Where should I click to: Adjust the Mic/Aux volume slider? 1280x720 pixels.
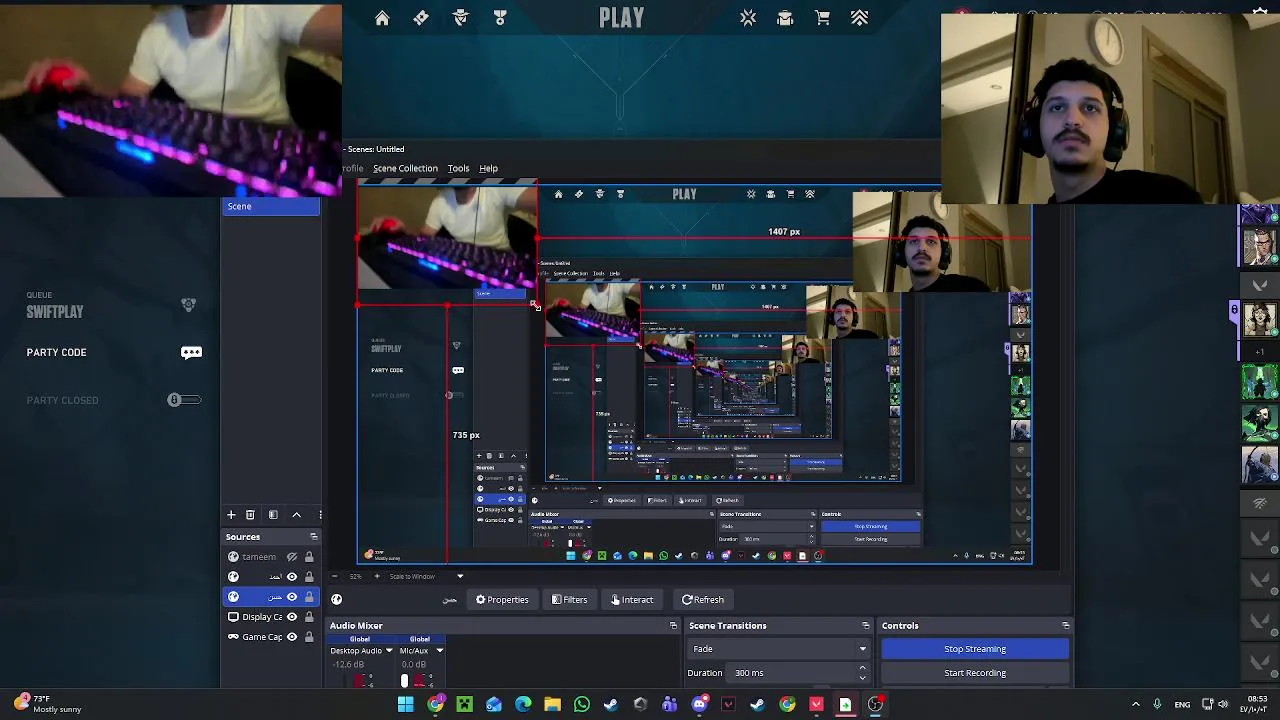[404, 681]
